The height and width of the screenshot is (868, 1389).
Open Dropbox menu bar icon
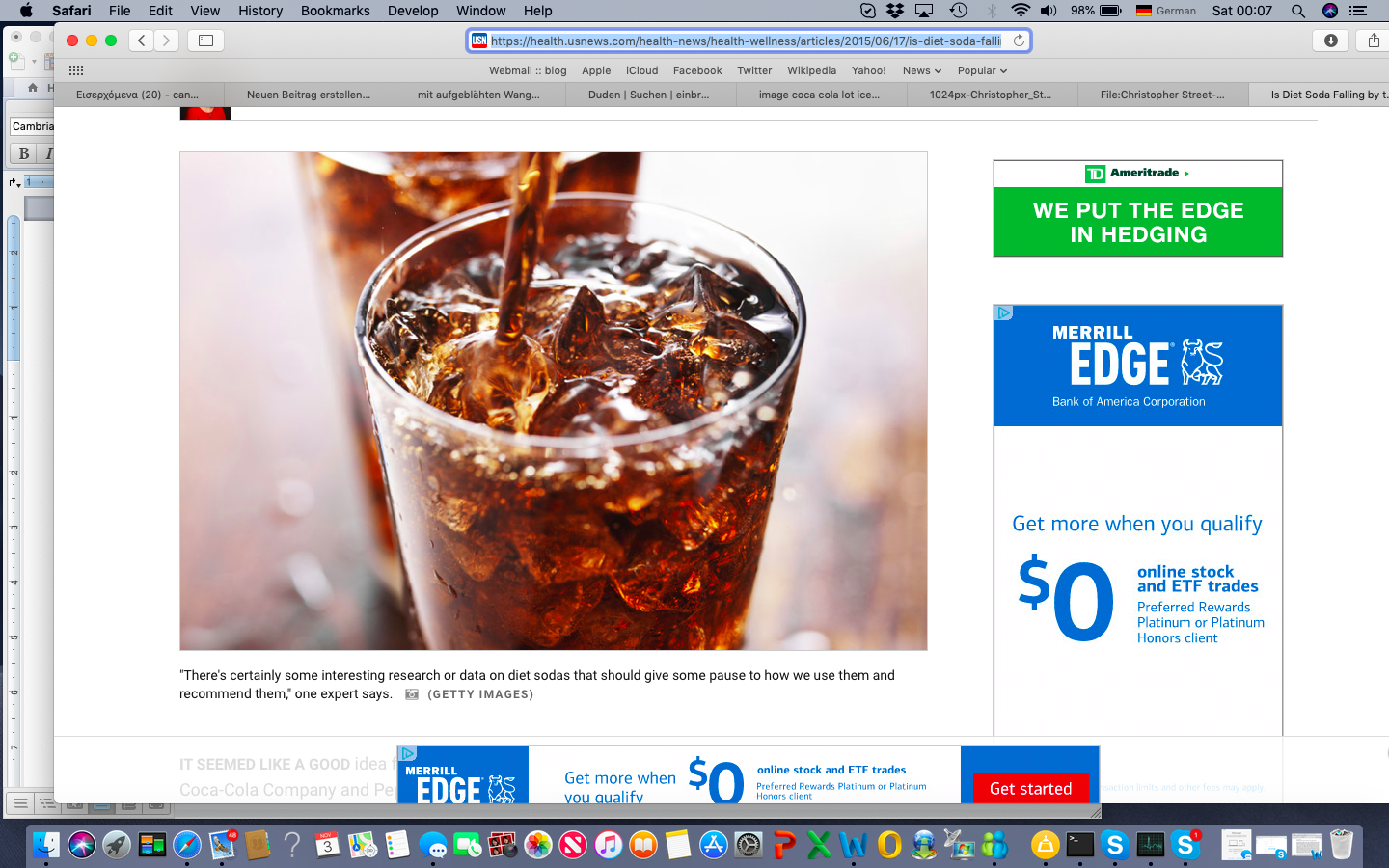click(x=895, y=11)
